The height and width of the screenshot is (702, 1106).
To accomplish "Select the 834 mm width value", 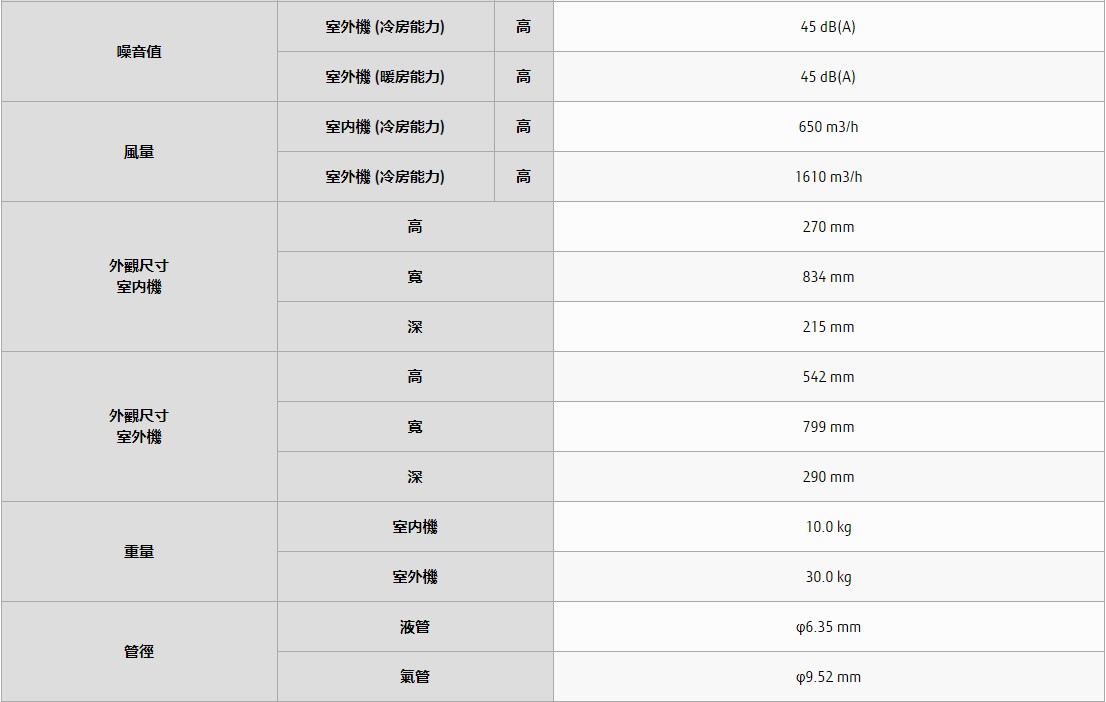I will tap(828, 277).
